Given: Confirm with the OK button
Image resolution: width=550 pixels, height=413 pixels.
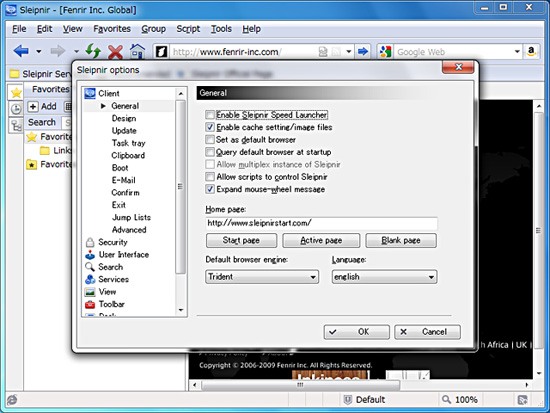Looking at the screenshot, I should (356, 332).
